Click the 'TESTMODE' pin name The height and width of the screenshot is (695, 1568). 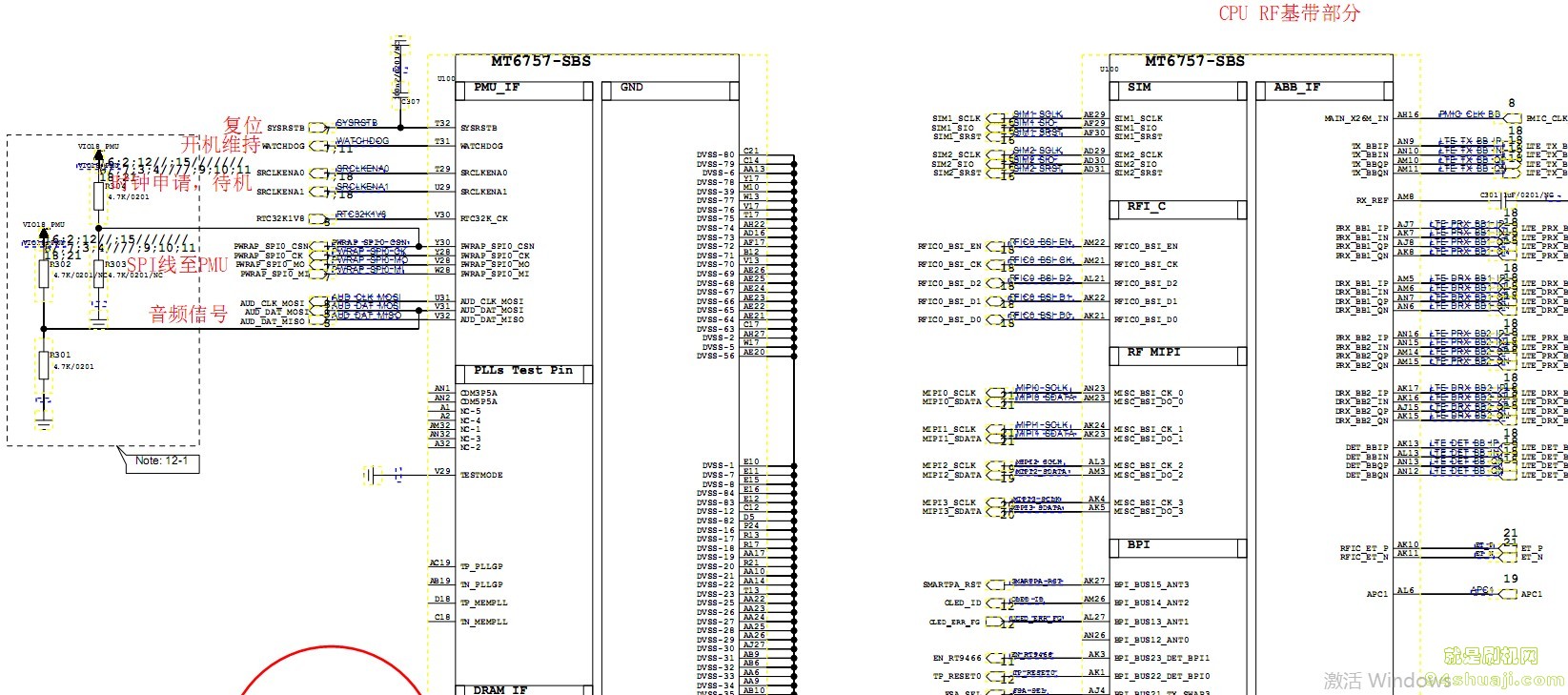click(x=481, y=475)
